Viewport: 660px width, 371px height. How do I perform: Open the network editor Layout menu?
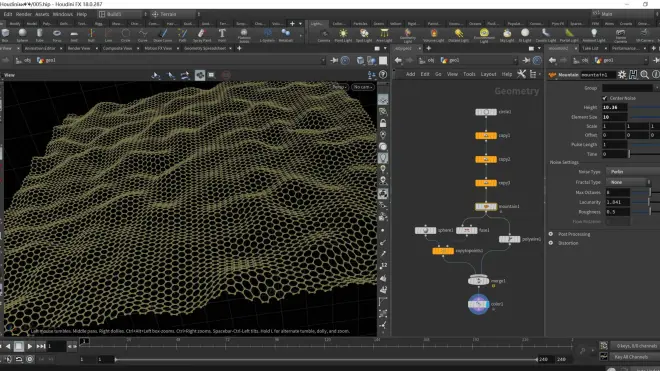488,74
